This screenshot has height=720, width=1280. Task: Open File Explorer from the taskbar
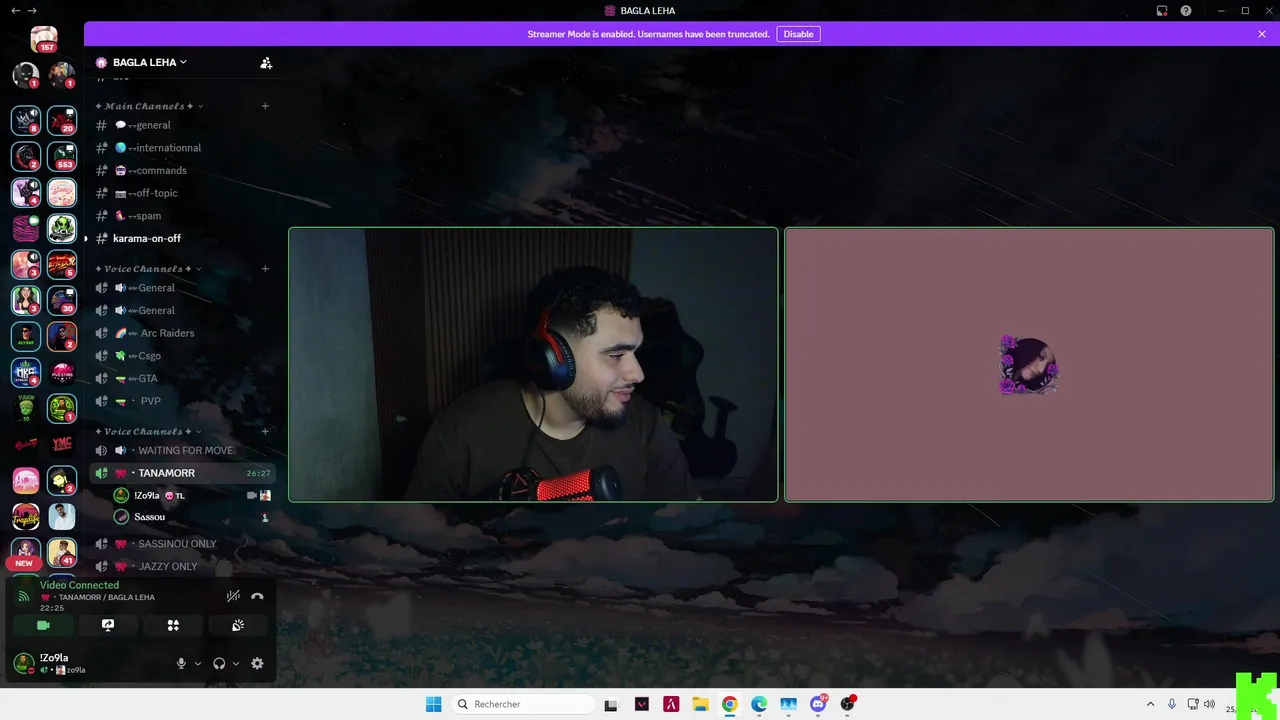coord(700,704)
